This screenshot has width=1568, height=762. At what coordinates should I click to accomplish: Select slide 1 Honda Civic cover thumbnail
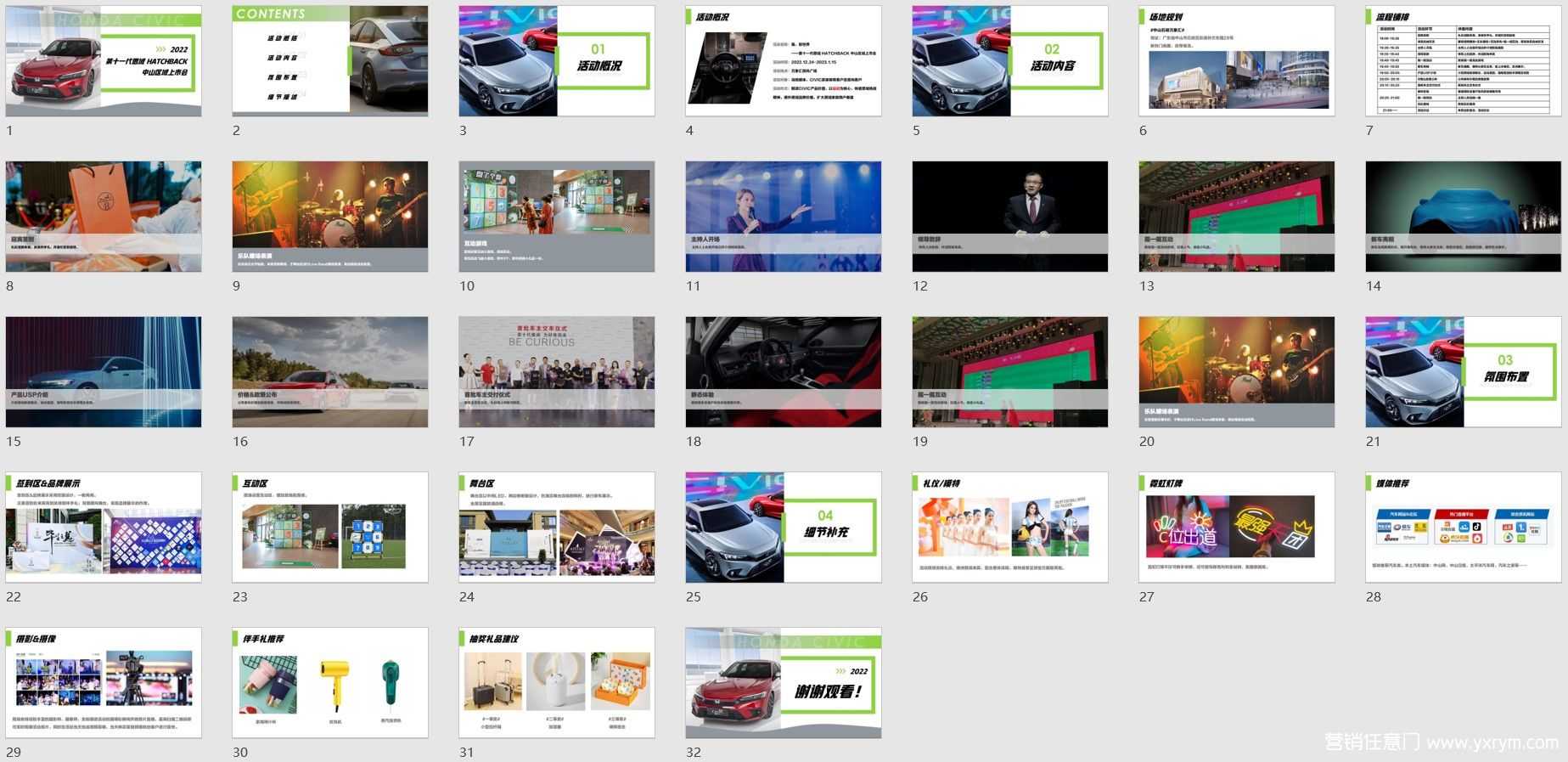[x=104, y=61]
